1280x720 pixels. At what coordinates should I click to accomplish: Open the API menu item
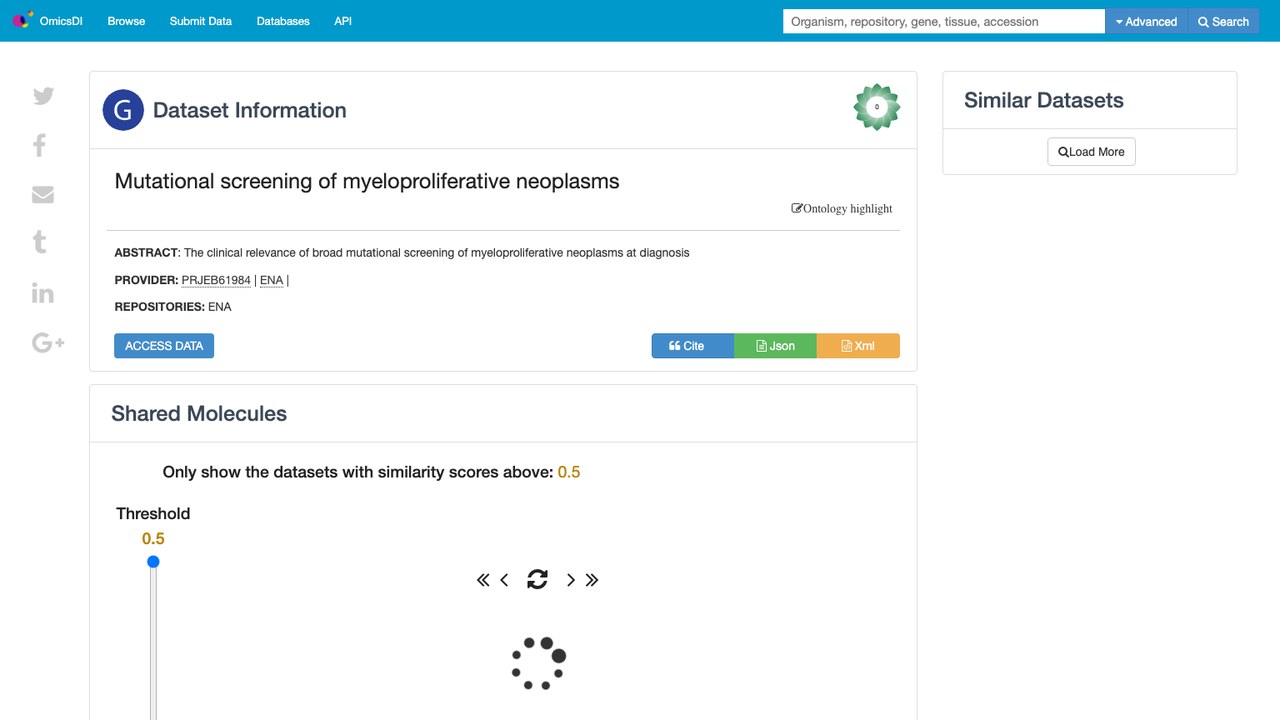tap(343, 21)
